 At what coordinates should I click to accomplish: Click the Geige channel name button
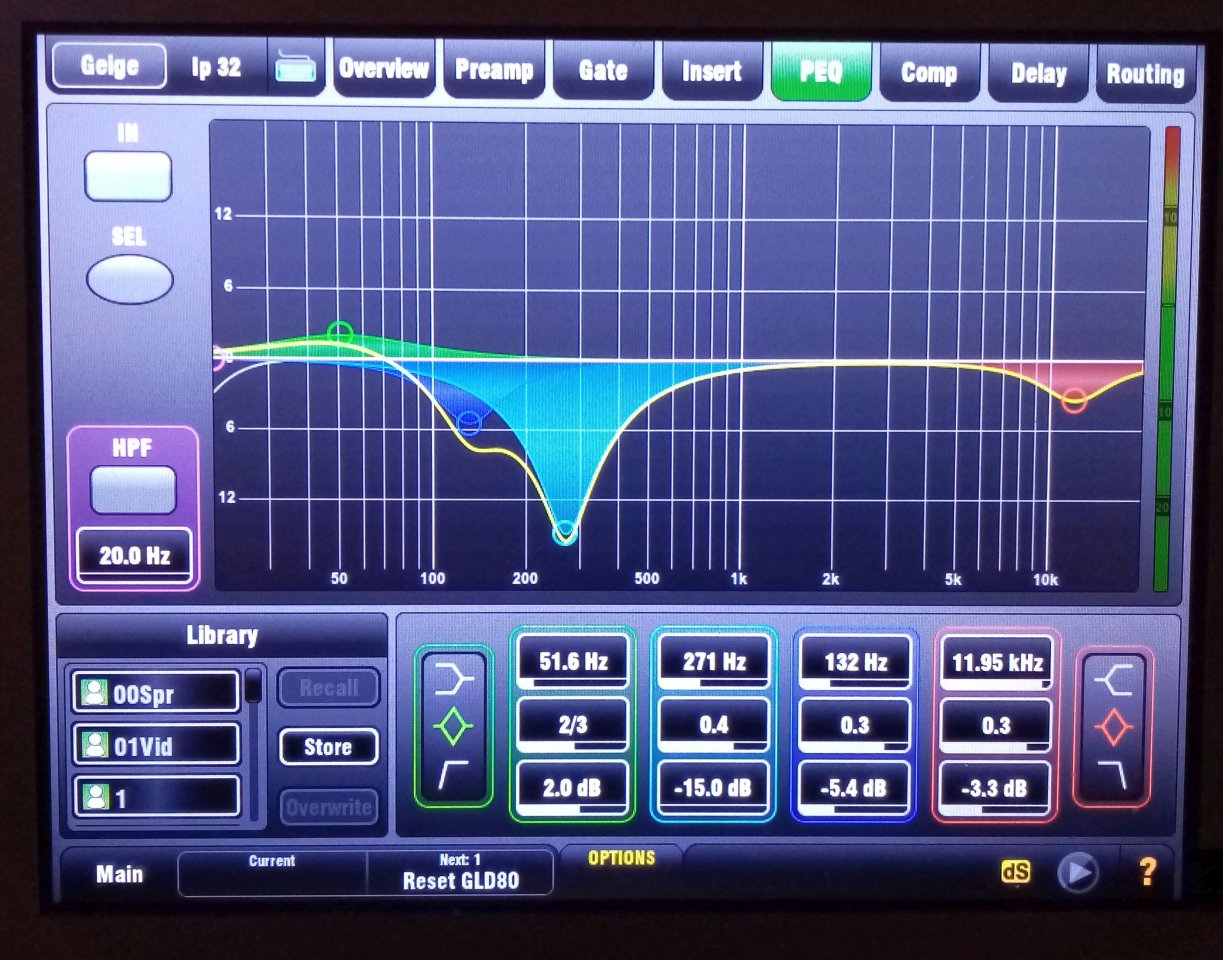[109, 67]
